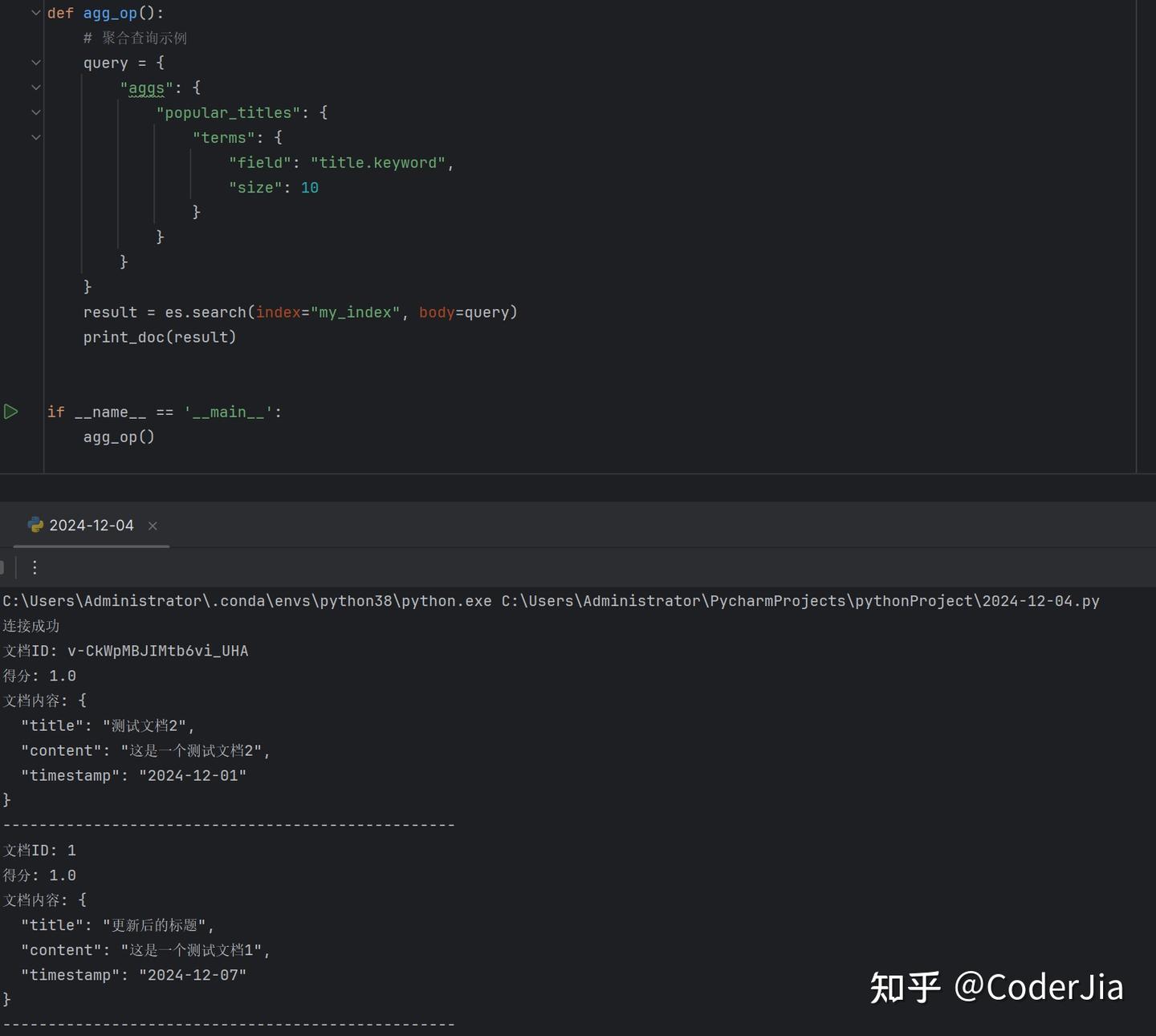Click the "连接成功" console message
Screen dimensions: 1156x1036
tap(31, 626)
